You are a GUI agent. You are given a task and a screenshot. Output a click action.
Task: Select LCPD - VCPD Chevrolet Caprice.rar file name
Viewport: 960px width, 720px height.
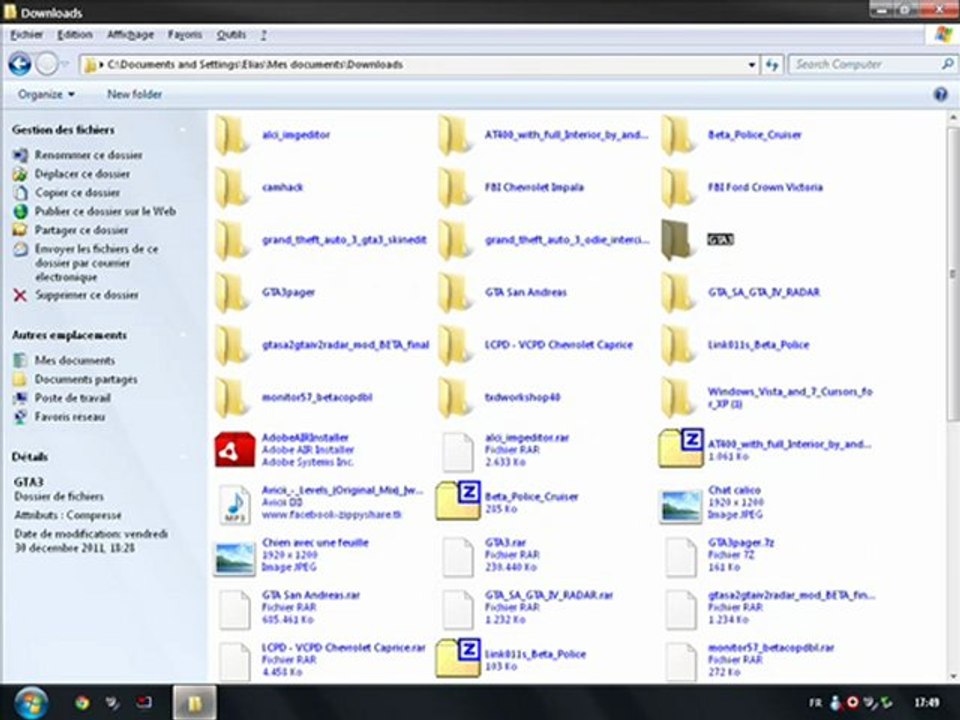pos(343,648)
